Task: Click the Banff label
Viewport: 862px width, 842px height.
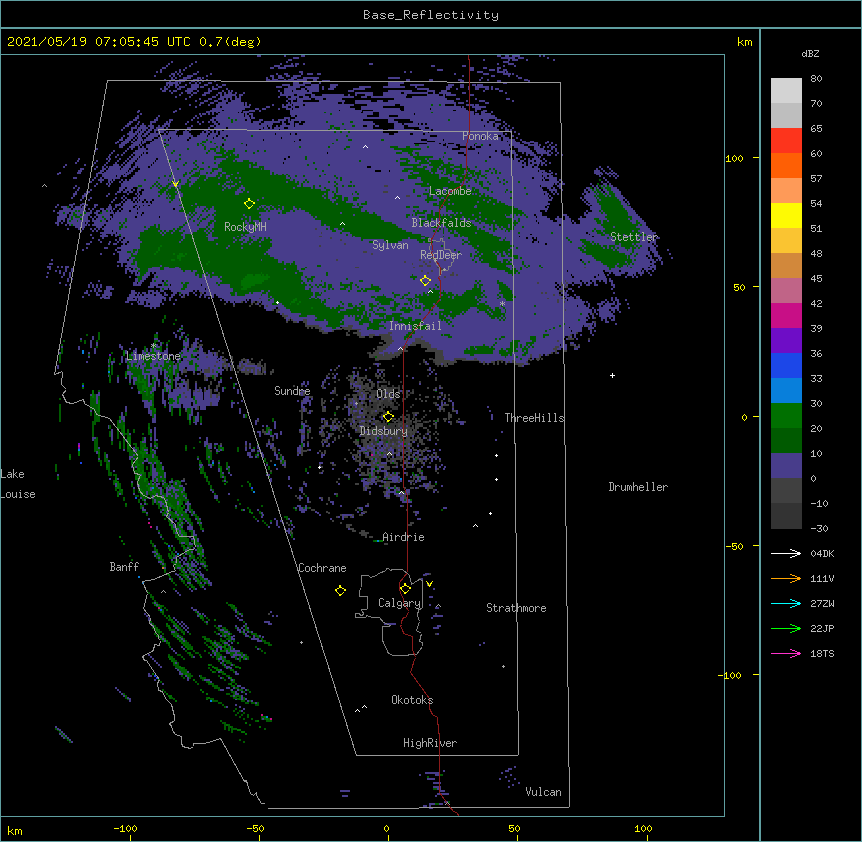Action: [124, 567]
